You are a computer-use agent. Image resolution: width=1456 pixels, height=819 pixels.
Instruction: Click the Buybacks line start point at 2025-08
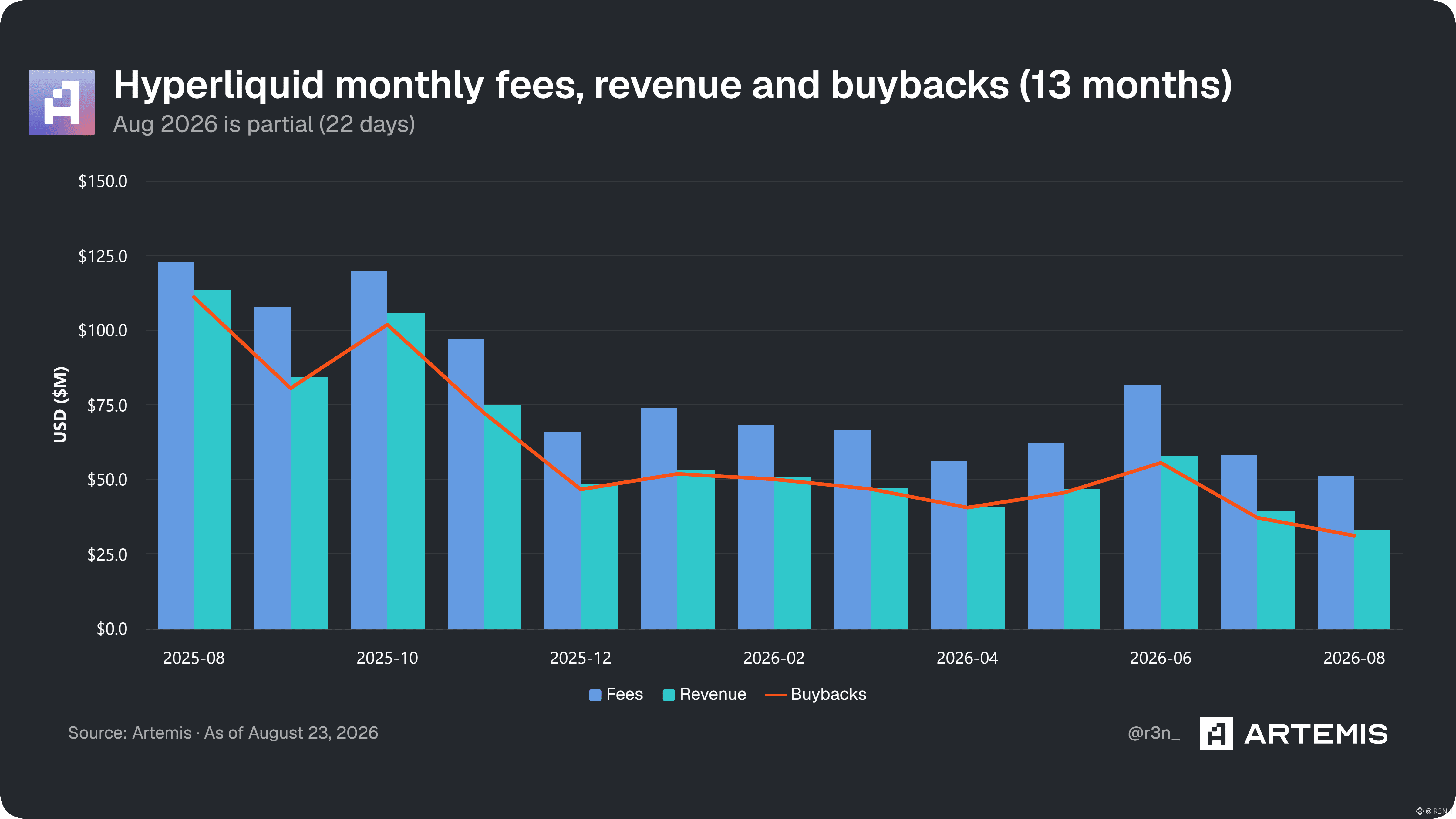tap(194, 297)
